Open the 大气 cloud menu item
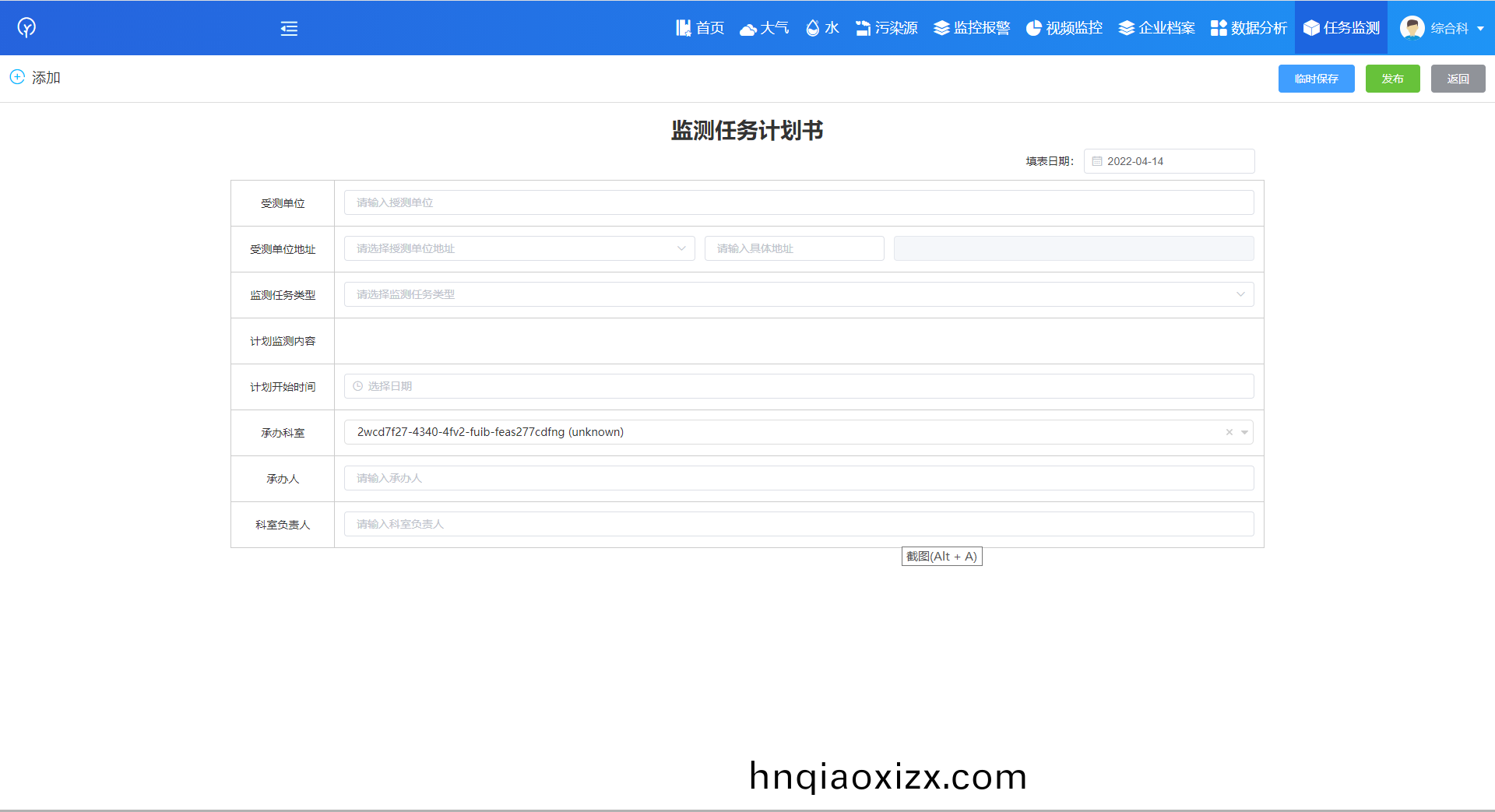The image size is (1495, 812). 764,28
